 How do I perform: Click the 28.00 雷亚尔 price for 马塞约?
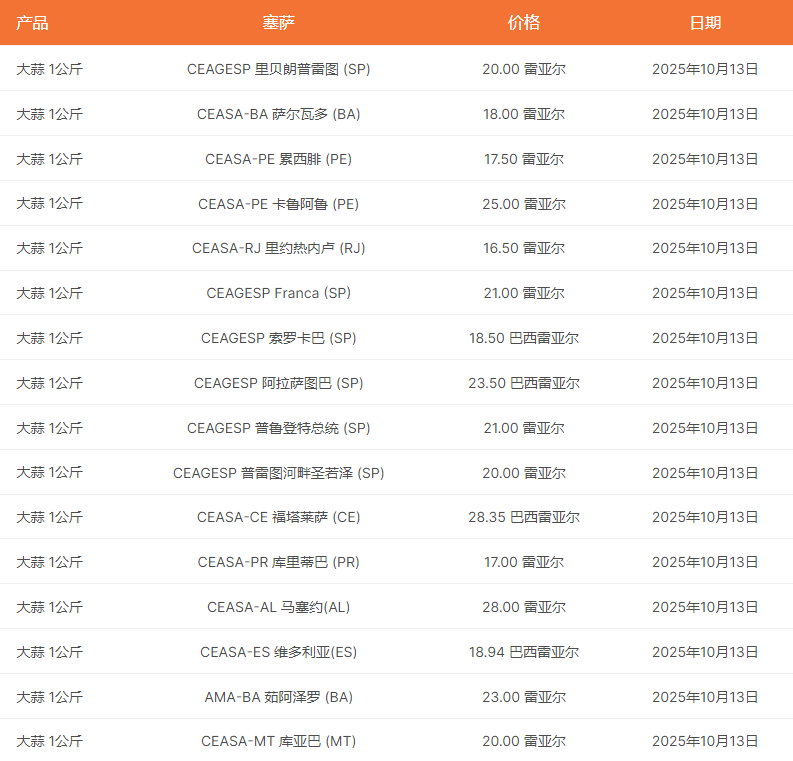(523, 607)
